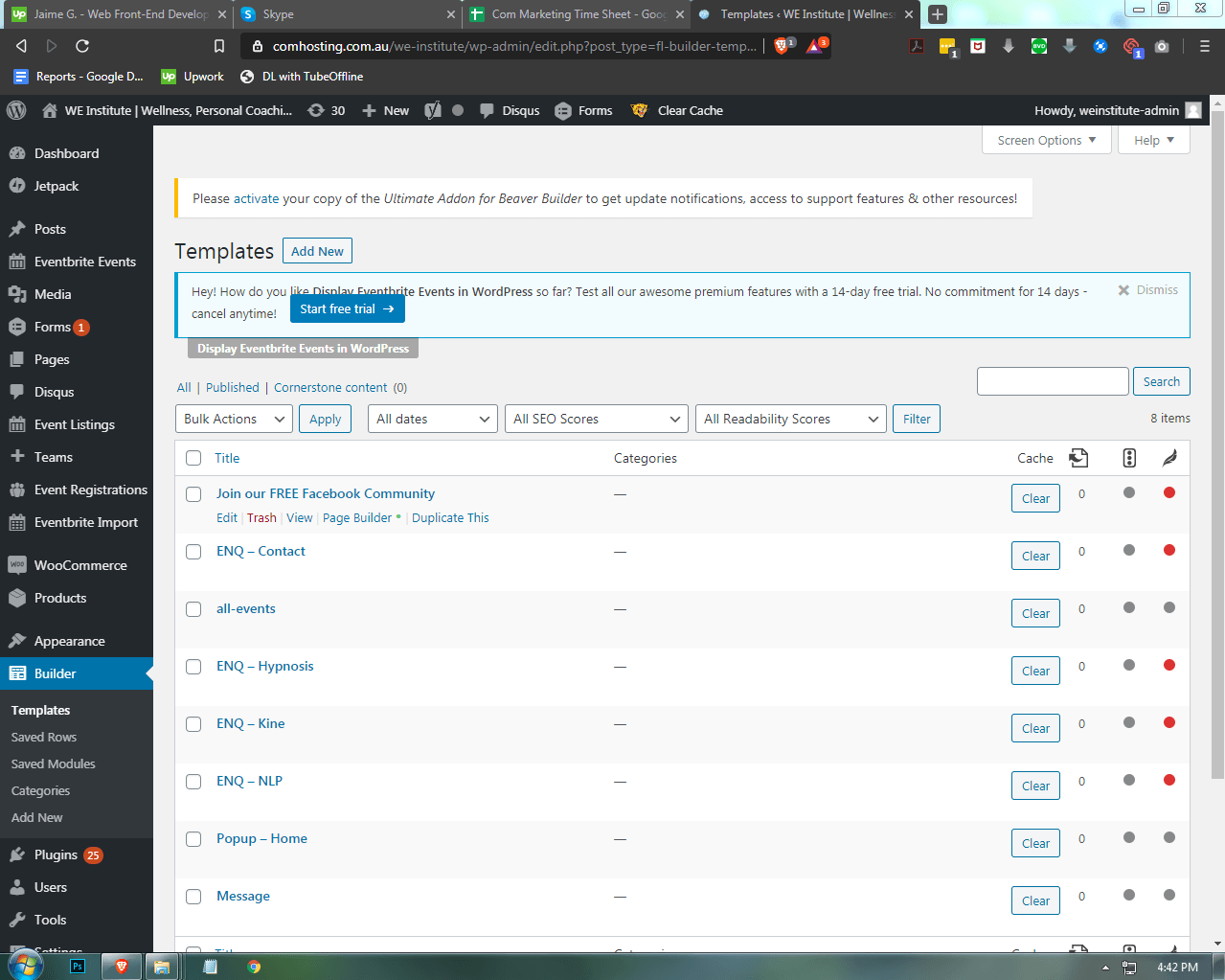The height and width of the screenshot is (980, 1225).
Task: Open Saved Modules submenu item
Action: click(54, 763)
